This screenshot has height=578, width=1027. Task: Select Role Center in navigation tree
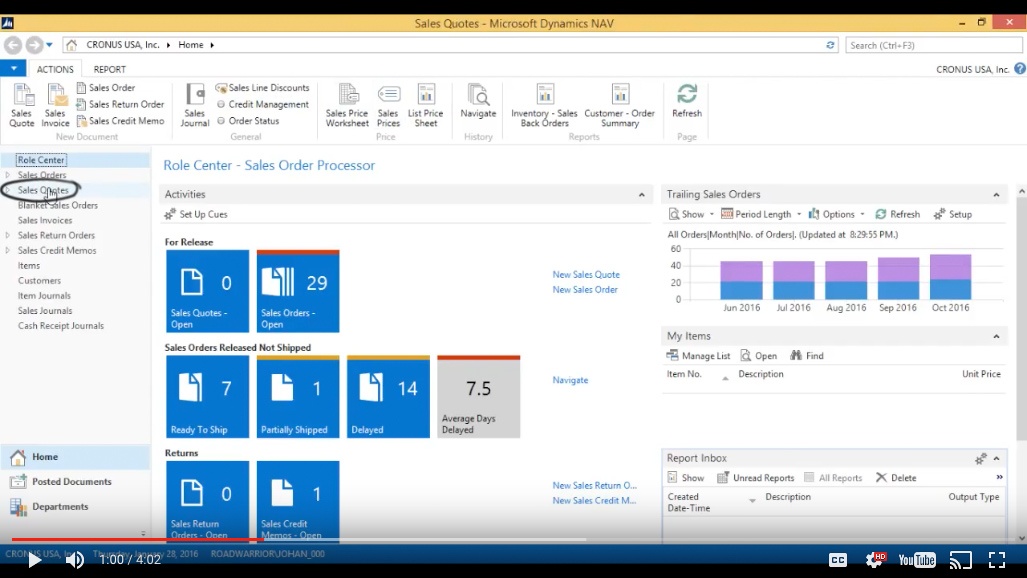(41, 160)
